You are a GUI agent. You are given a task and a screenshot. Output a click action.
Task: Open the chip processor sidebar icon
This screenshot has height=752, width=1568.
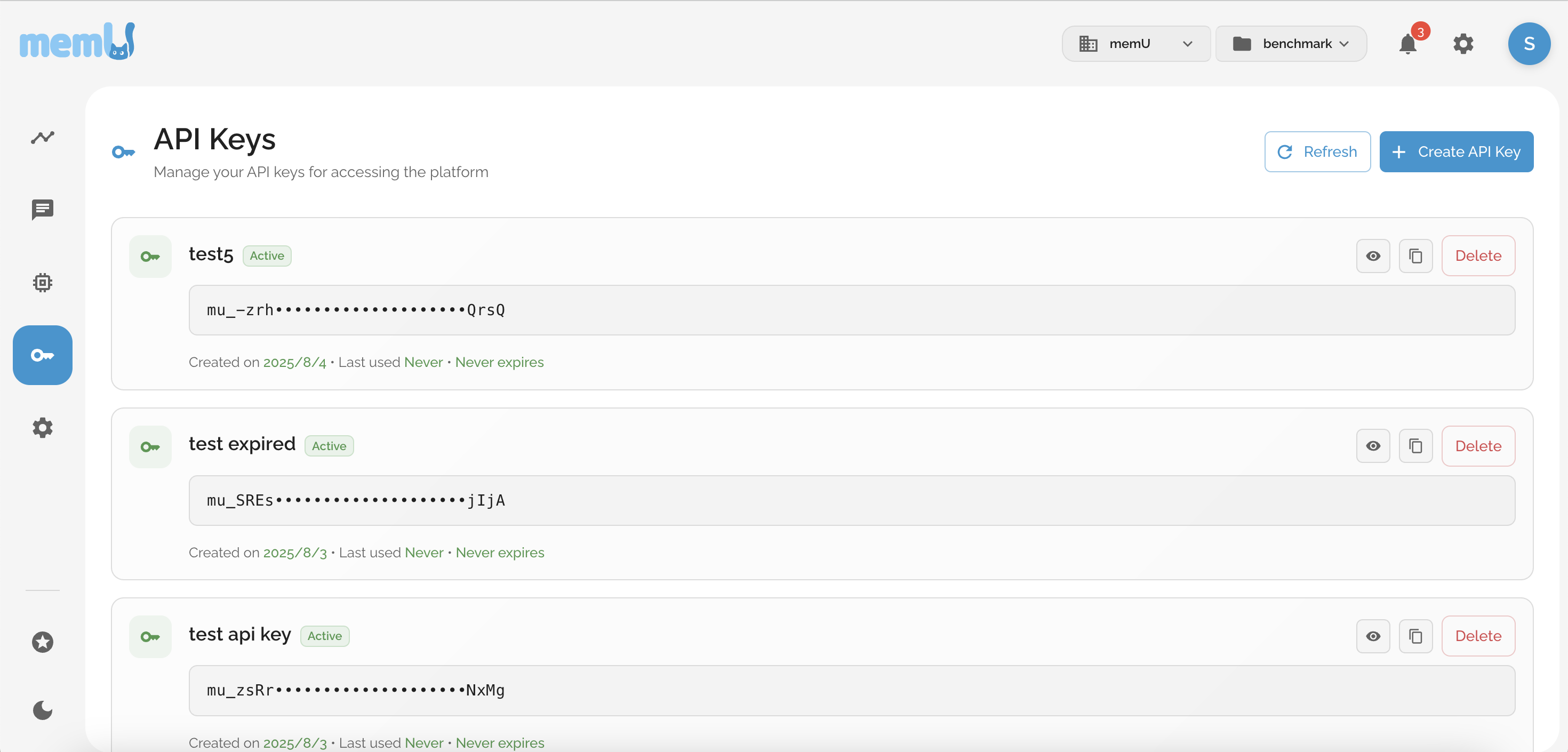point(43,283)
